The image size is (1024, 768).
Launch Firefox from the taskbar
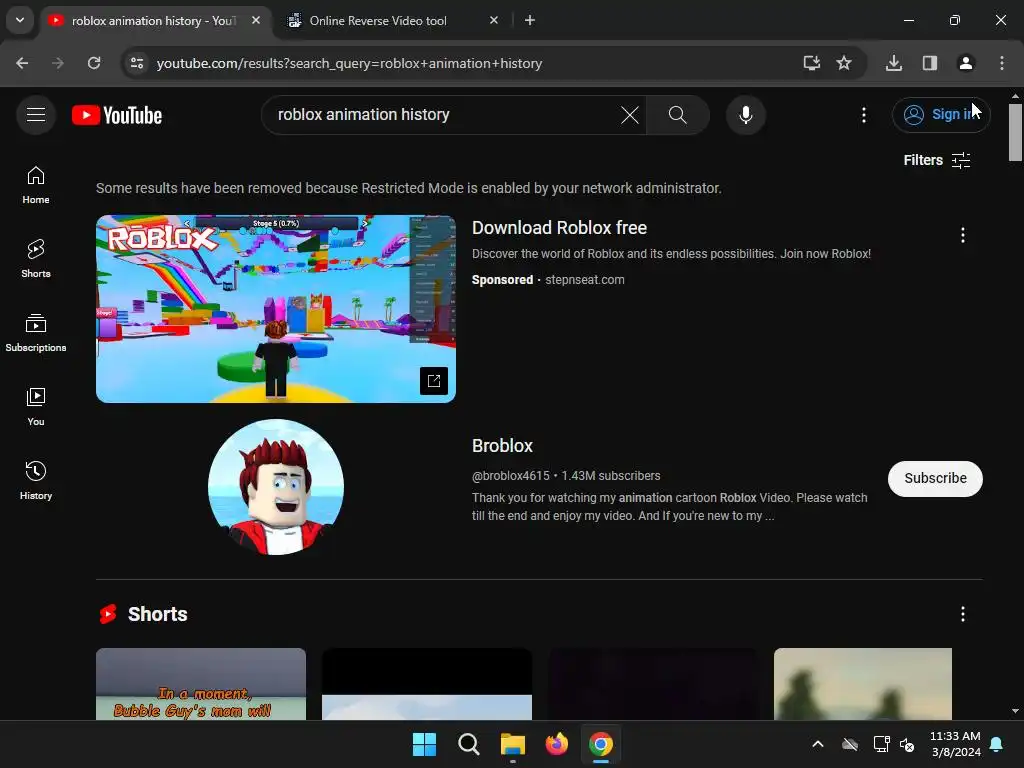pyautogui.click(x=556, y=744)
